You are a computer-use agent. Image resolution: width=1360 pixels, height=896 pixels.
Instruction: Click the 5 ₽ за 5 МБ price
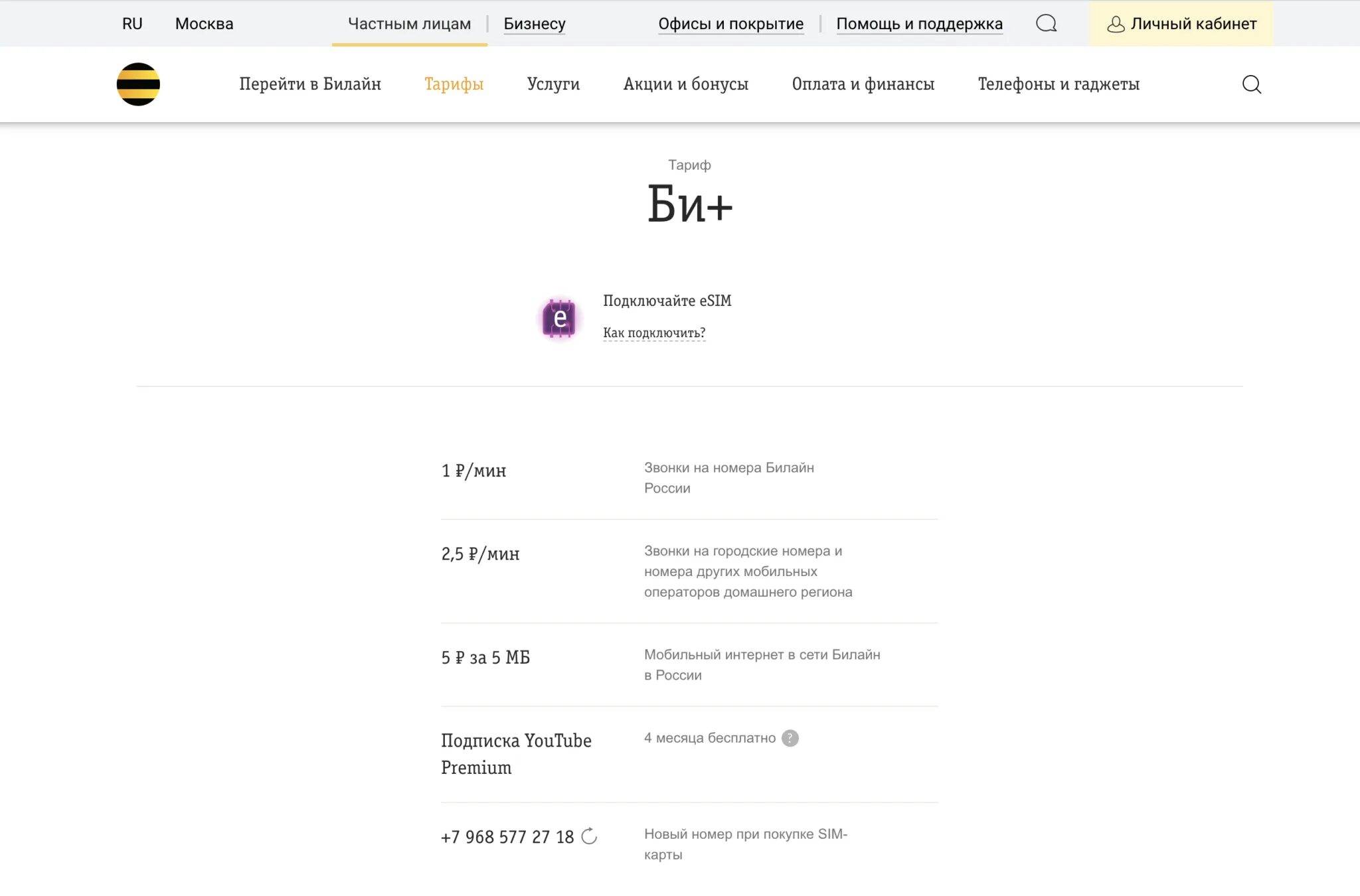point(485,657)
